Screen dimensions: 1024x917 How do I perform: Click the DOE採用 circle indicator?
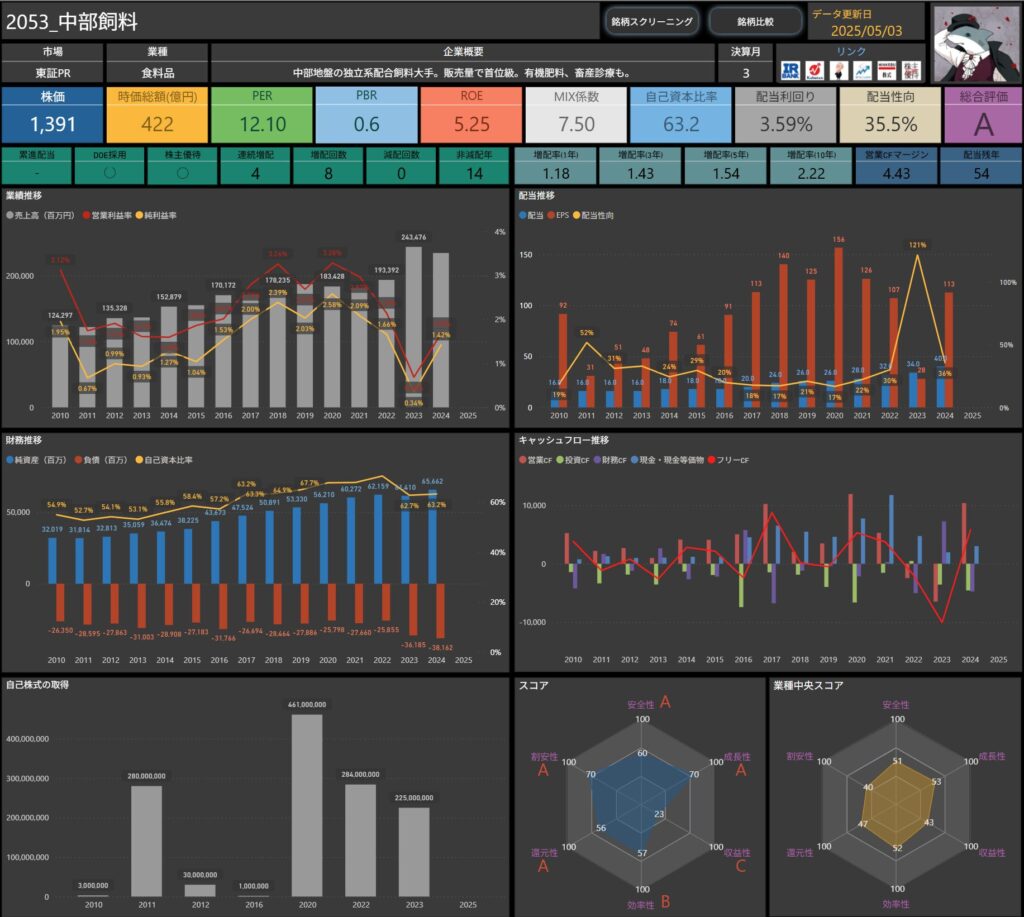pyautogui.click(x=110, y=172)
